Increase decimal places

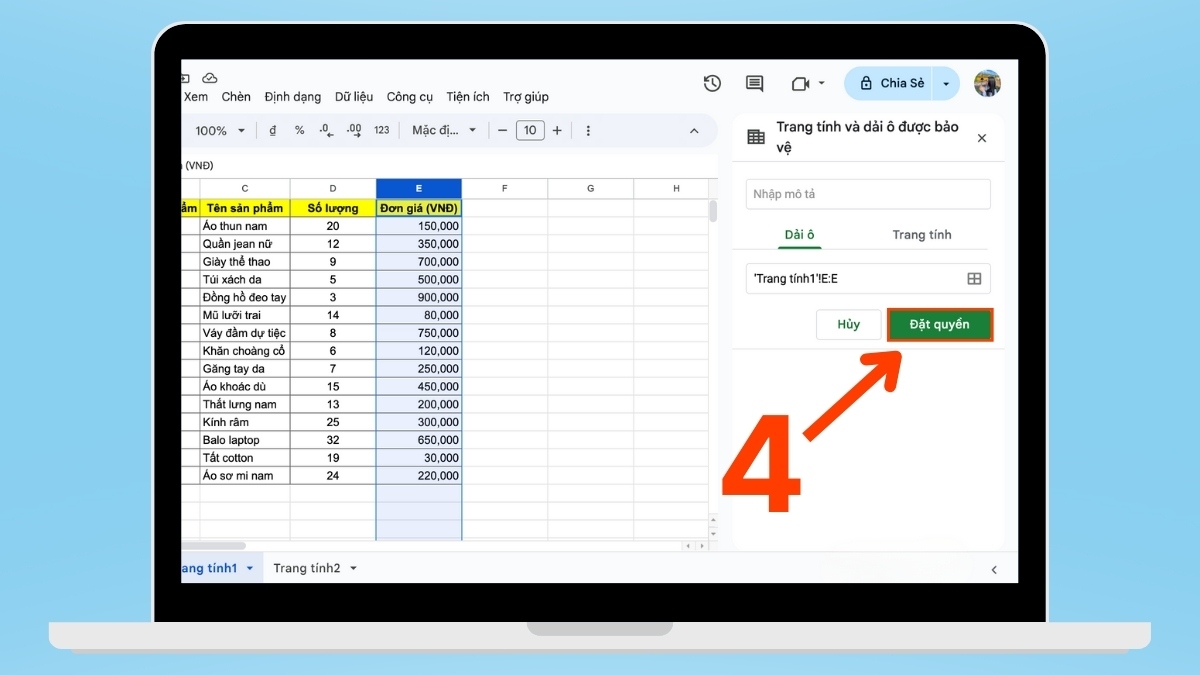[353, 131]
